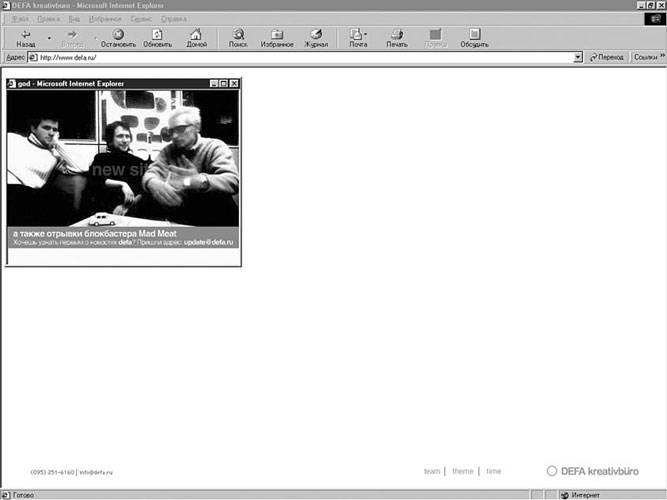Open the Файл menu
Screen dimensions: 667x500
click(20, 19)
